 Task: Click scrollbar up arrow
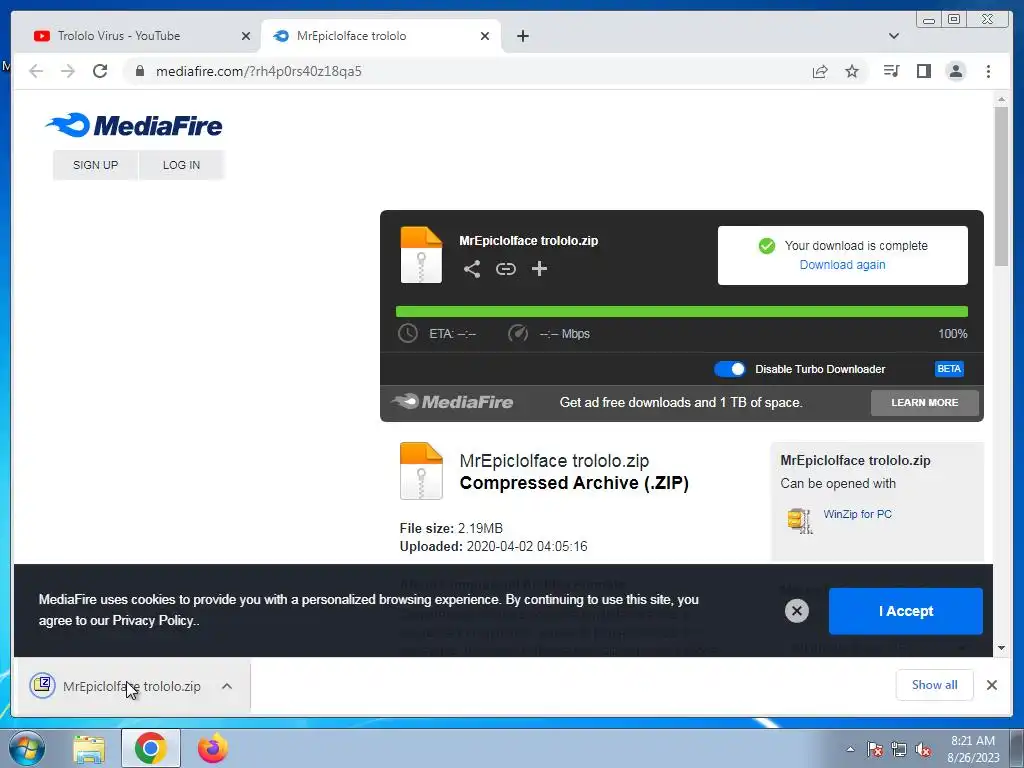point(1001,99)
